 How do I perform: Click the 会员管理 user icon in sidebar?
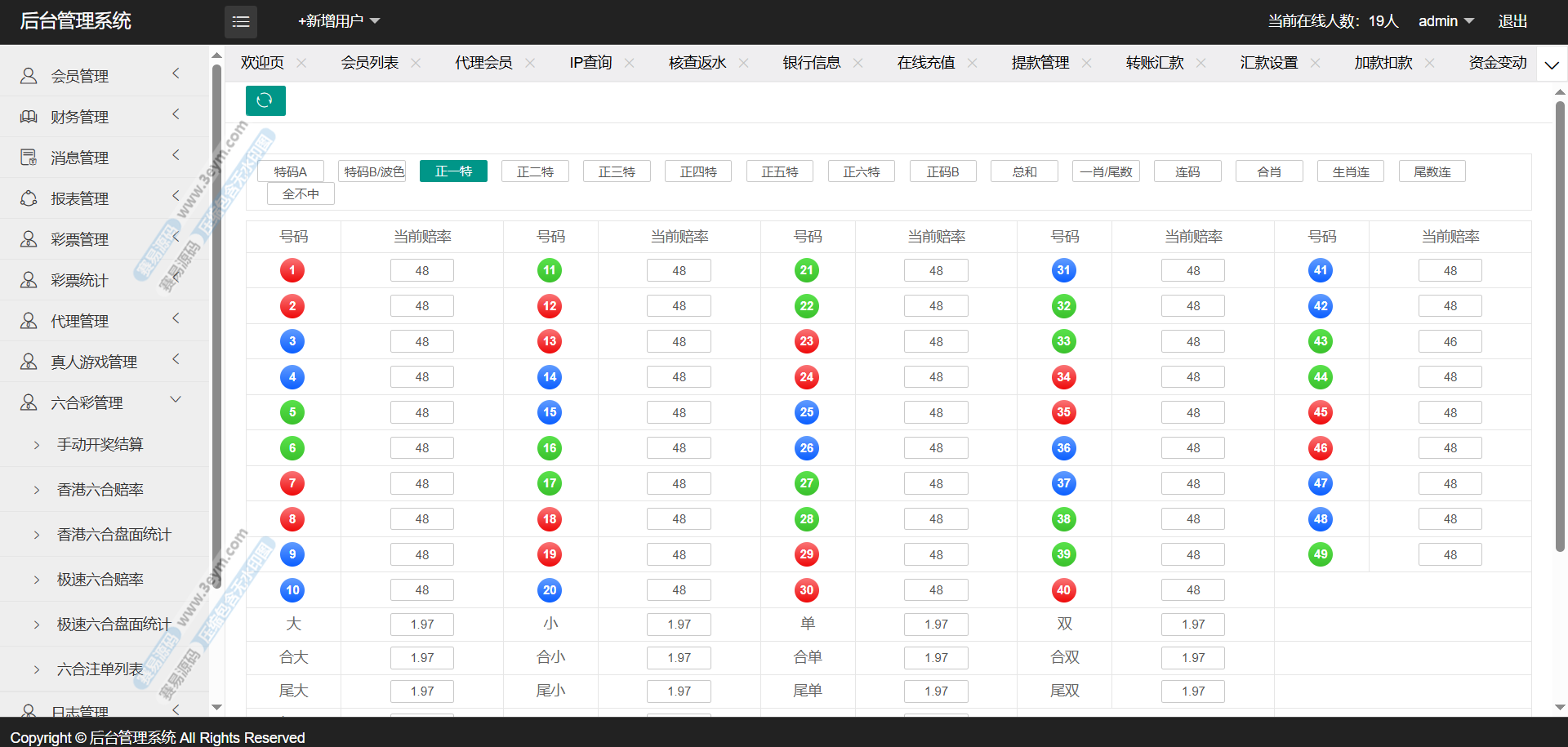(29, 76)
